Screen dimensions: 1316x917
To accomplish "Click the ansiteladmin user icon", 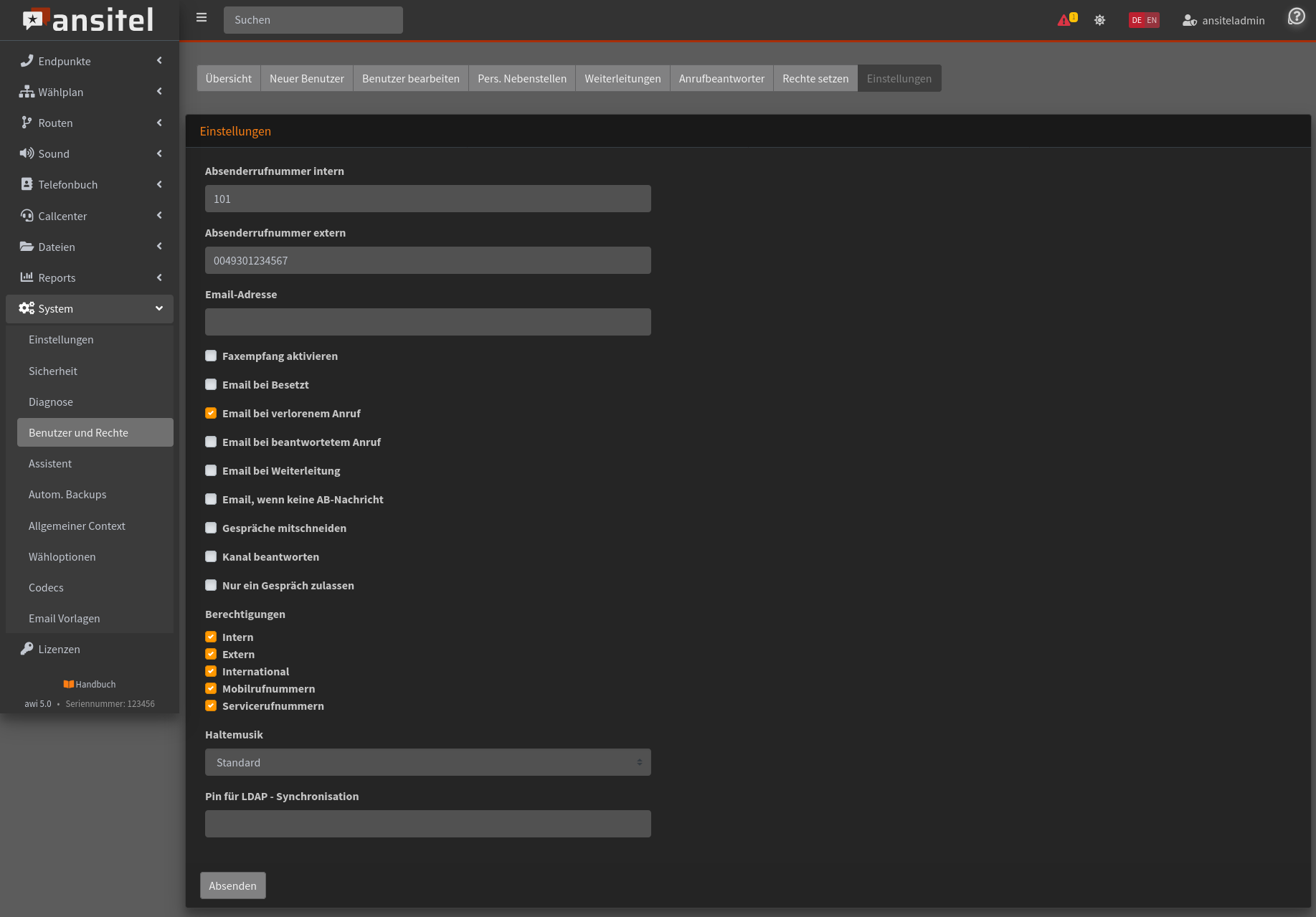I will point(1189,20).
